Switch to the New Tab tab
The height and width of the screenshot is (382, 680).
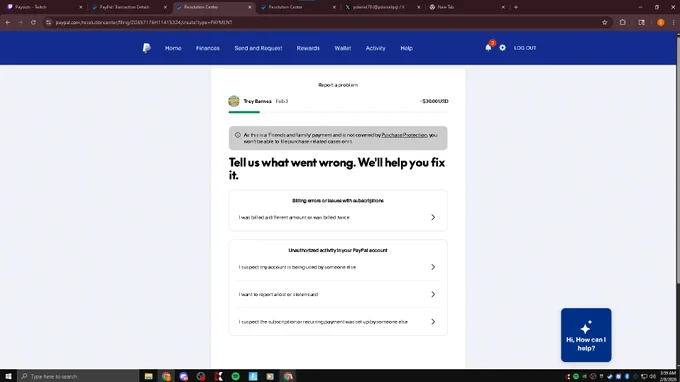(466, 7)
